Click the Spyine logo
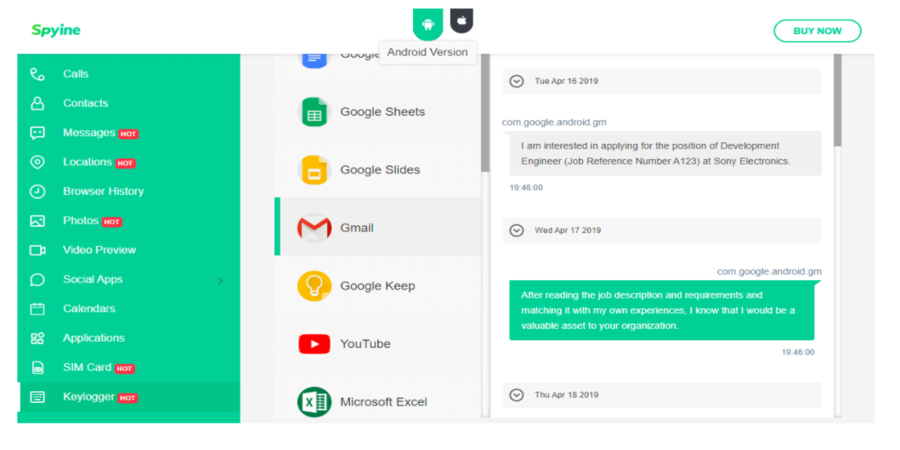The width and height of the screenshot is (900, 450). click(x=56, y=30)
